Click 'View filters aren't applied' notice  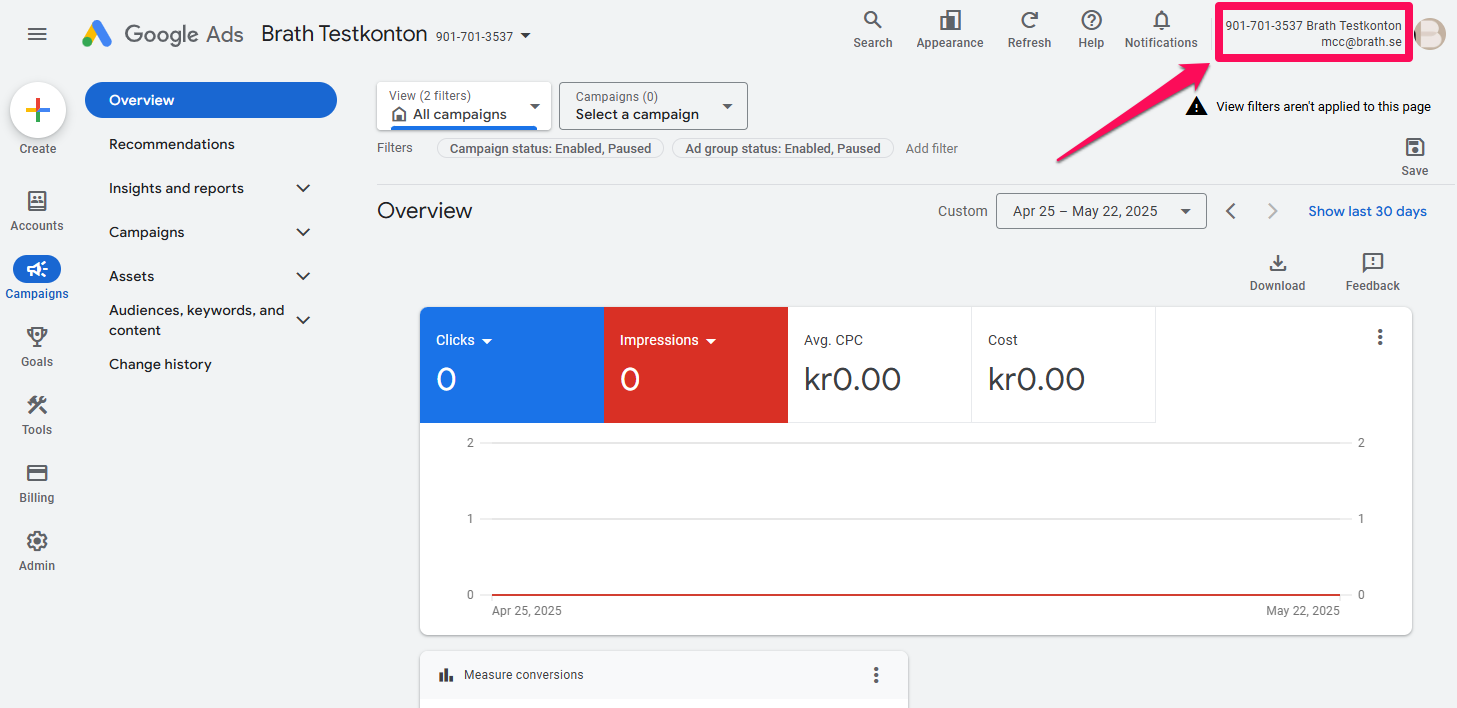point(1323,106)
